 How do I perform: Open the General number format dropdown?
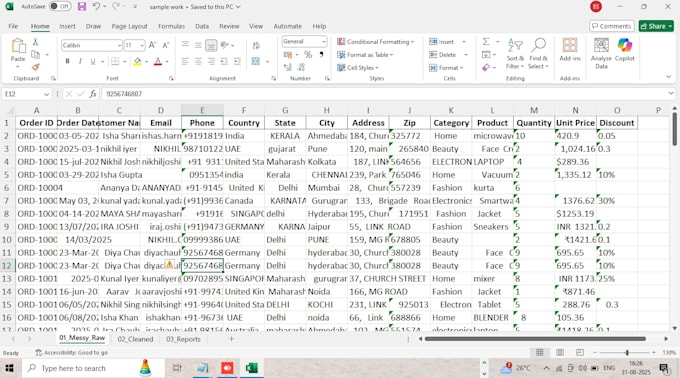pos(324,42)
